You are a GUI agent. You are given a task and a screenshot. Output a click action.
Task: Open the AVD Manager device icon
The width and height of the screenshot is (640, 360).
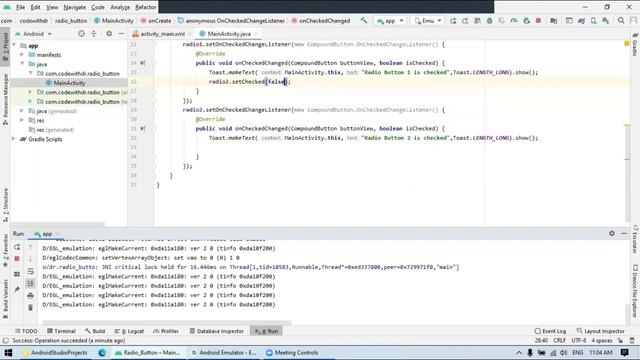(593, 20)
